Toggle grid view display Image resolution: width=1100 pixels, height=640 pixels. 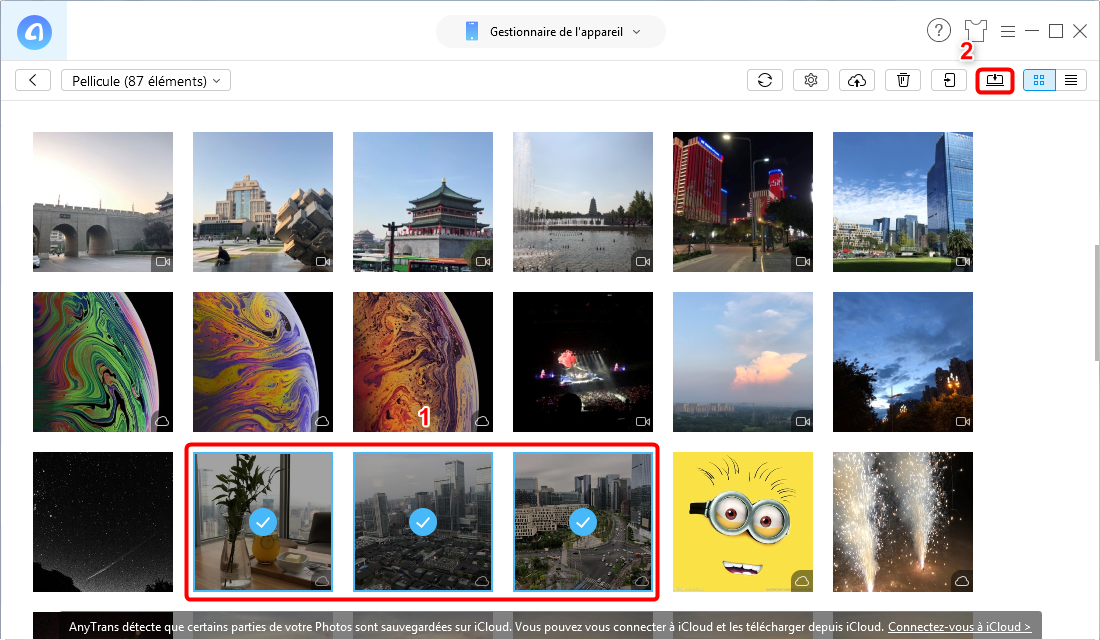1039,80
